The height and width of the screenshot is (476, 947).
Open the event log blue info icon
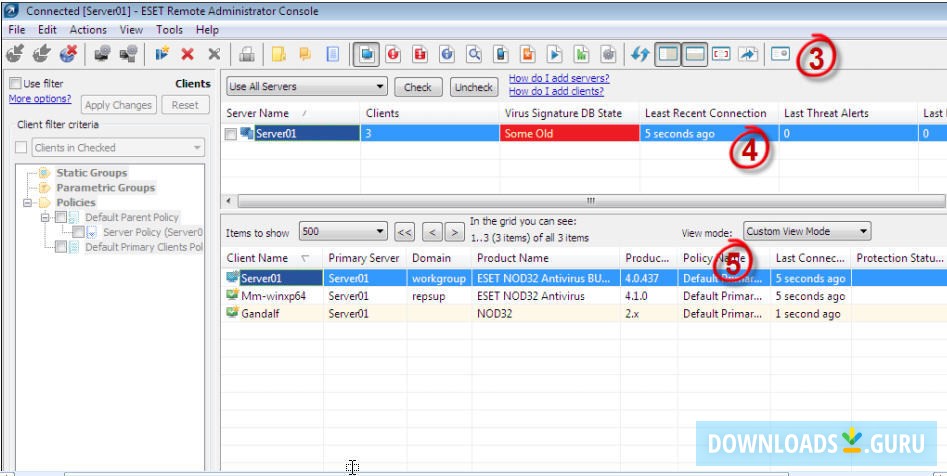(447, 54)
